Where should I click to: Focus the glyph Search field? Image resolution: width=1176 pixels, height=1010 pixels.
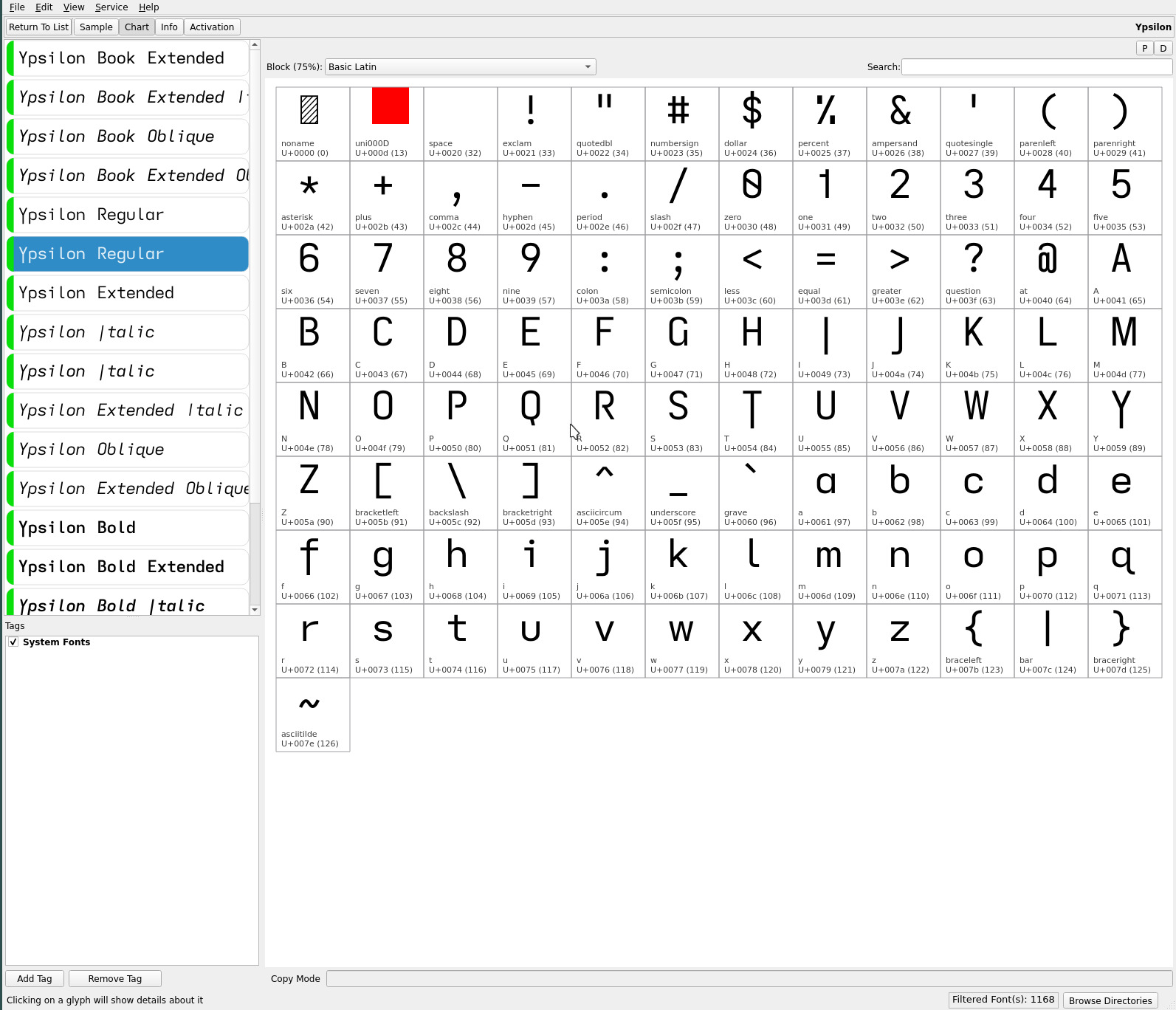[1036, 66]
